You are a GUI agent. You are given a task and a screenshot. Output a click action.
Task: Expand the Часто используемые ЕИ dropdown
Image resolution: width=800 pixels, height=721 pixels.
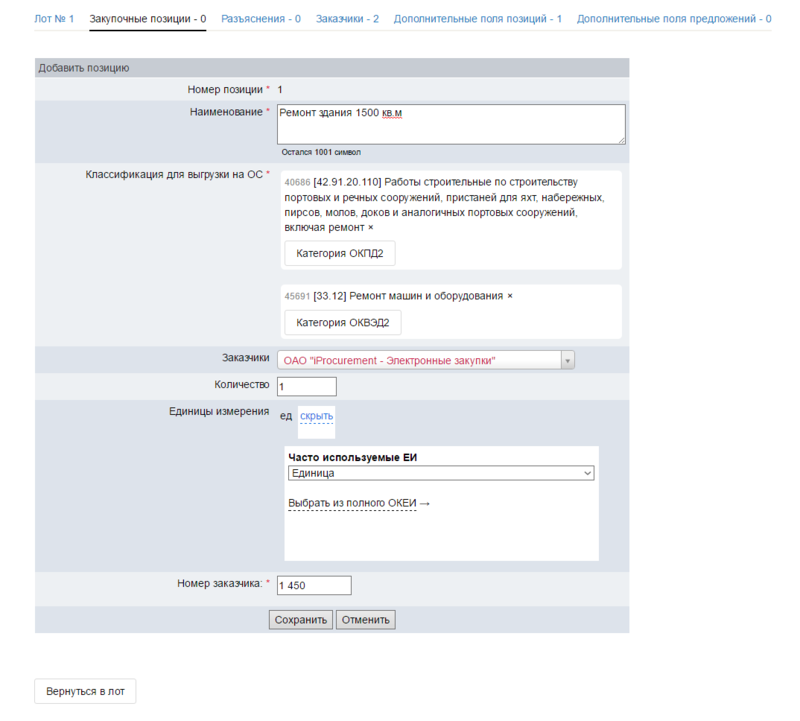coord(441,473)
